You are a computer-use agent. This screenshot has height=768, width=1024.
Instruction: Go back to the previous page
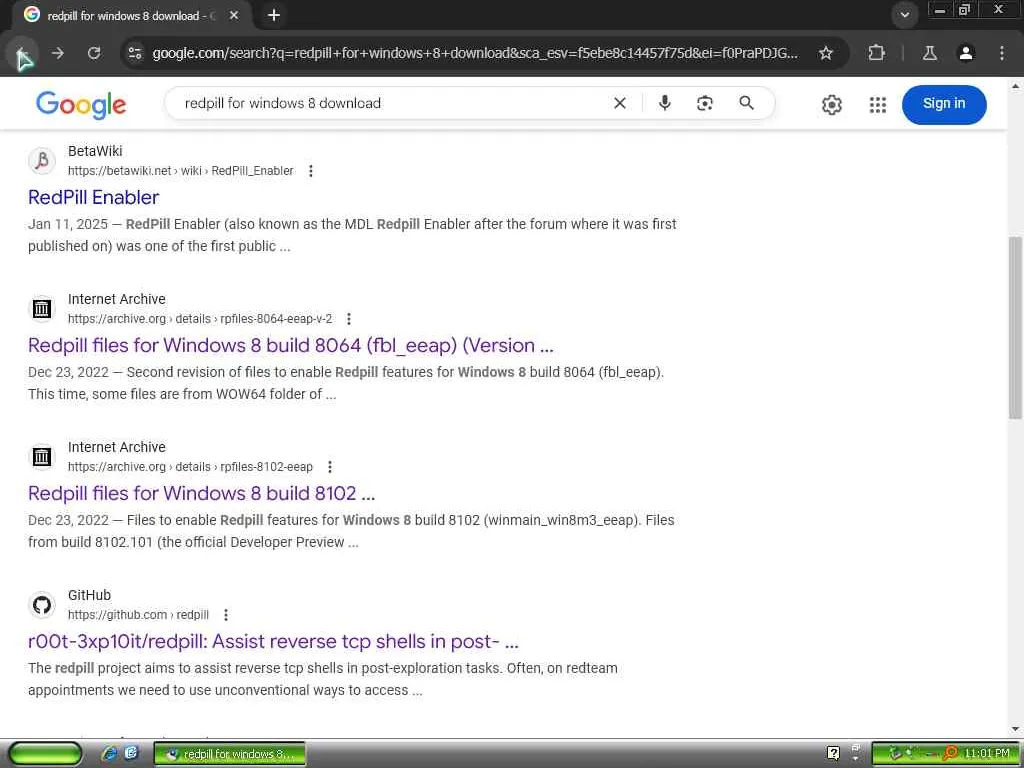[21, 54]
